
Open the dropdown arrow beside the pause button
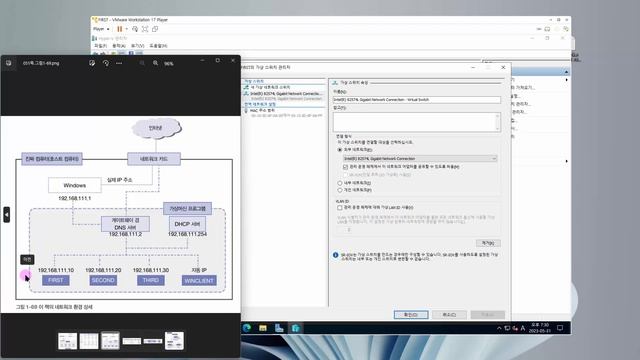(x=126, y=29)
